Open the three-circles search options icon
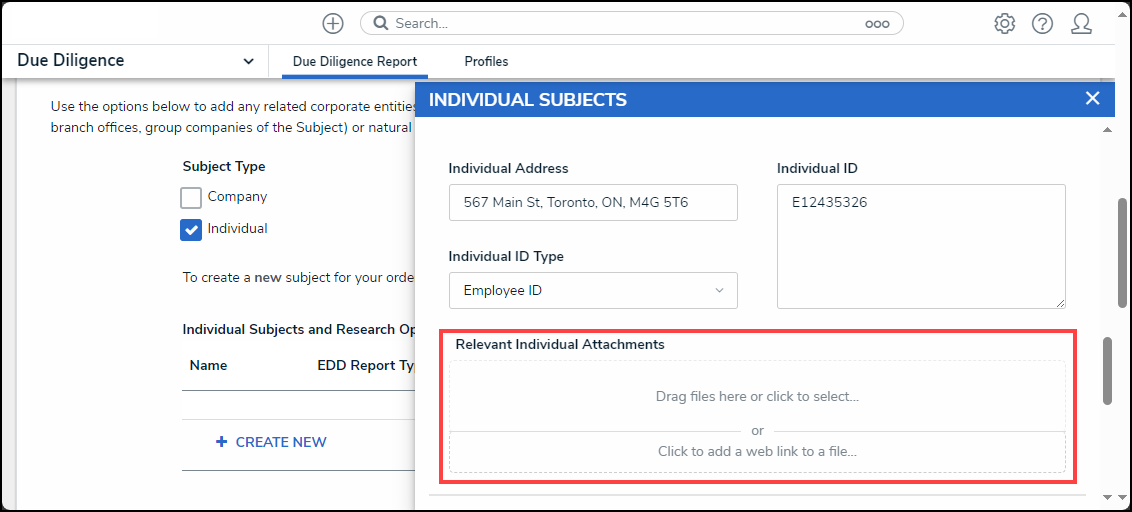This screenshot has width=1132, height=512. (877, 24)
